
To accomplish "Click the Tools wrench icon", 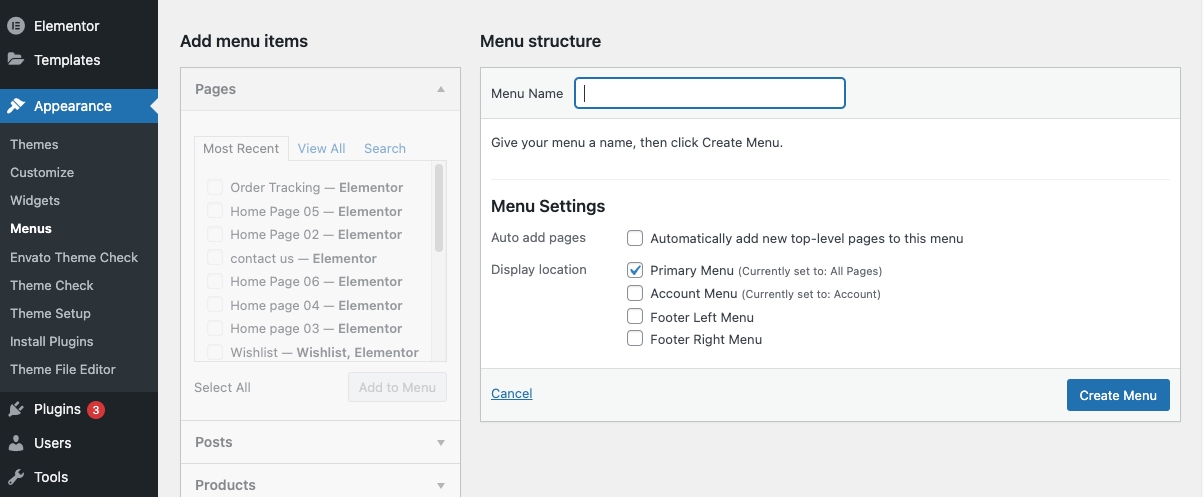I will point(16,477).
